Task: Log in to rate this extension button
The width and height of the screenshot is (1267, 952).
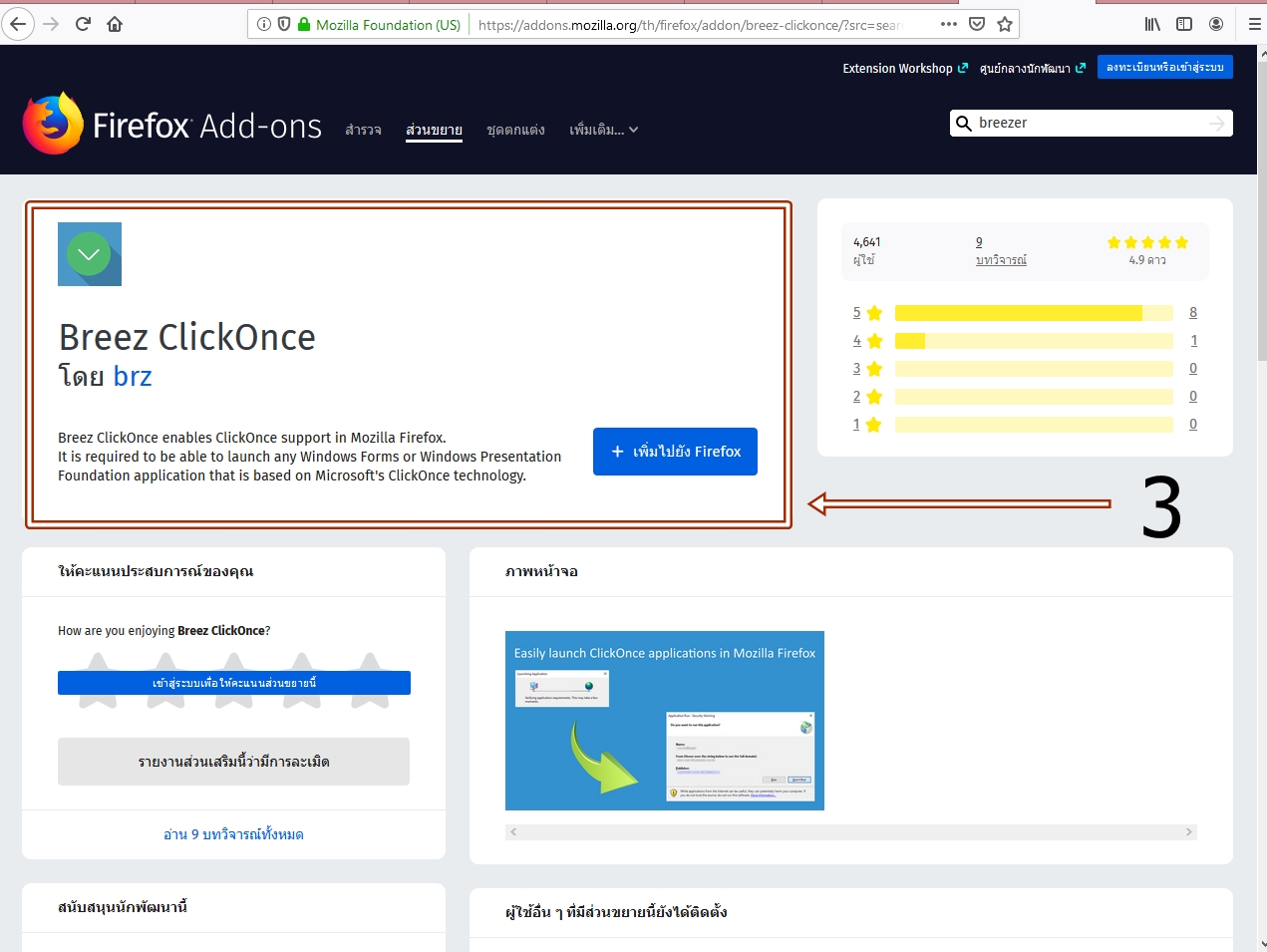Action: coord(234,683)
